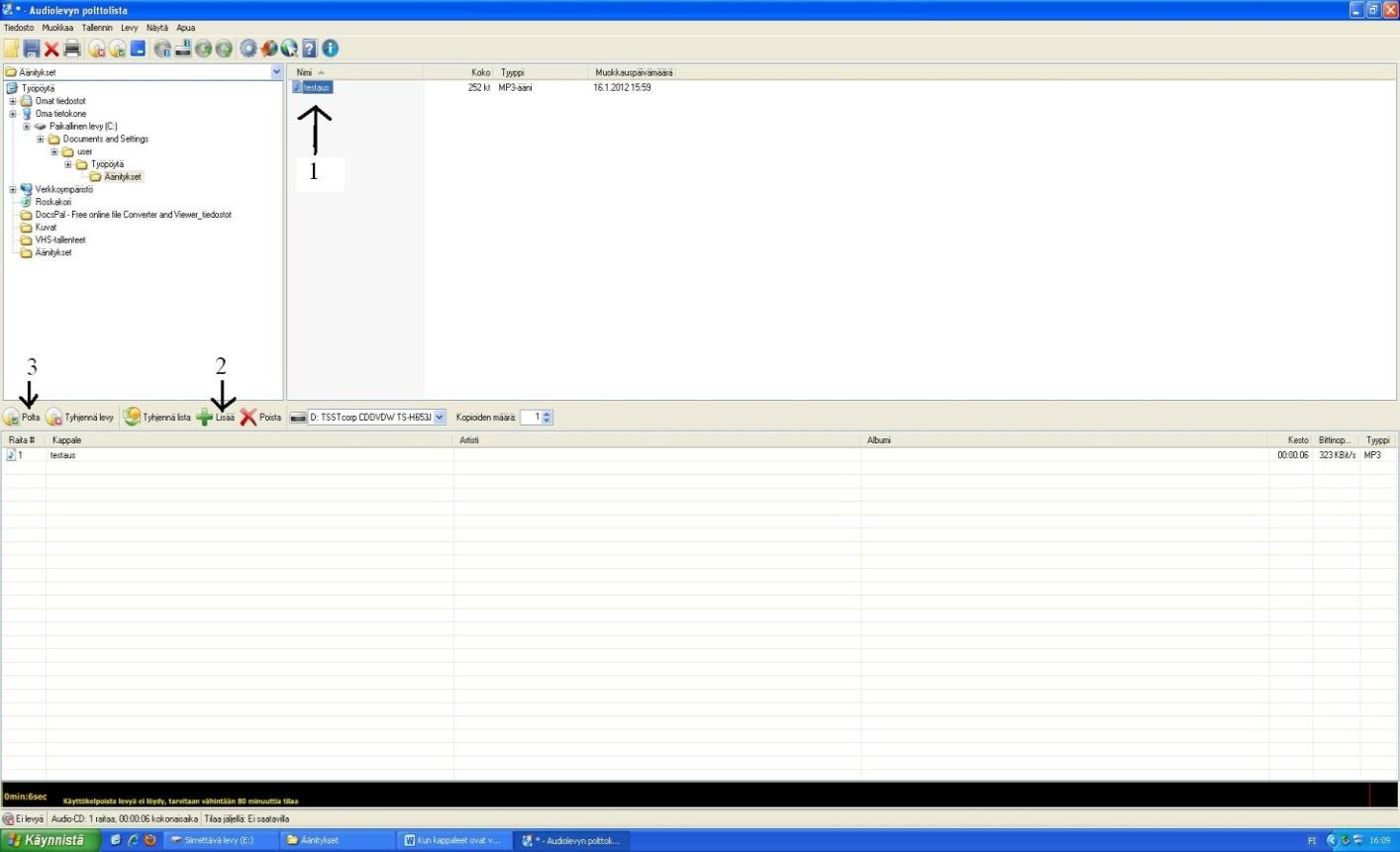Select the DocsPal Free online file Converter folder
Image resolution: width=1400 pixels, height=852 pixels.
[x=134, y=215]
